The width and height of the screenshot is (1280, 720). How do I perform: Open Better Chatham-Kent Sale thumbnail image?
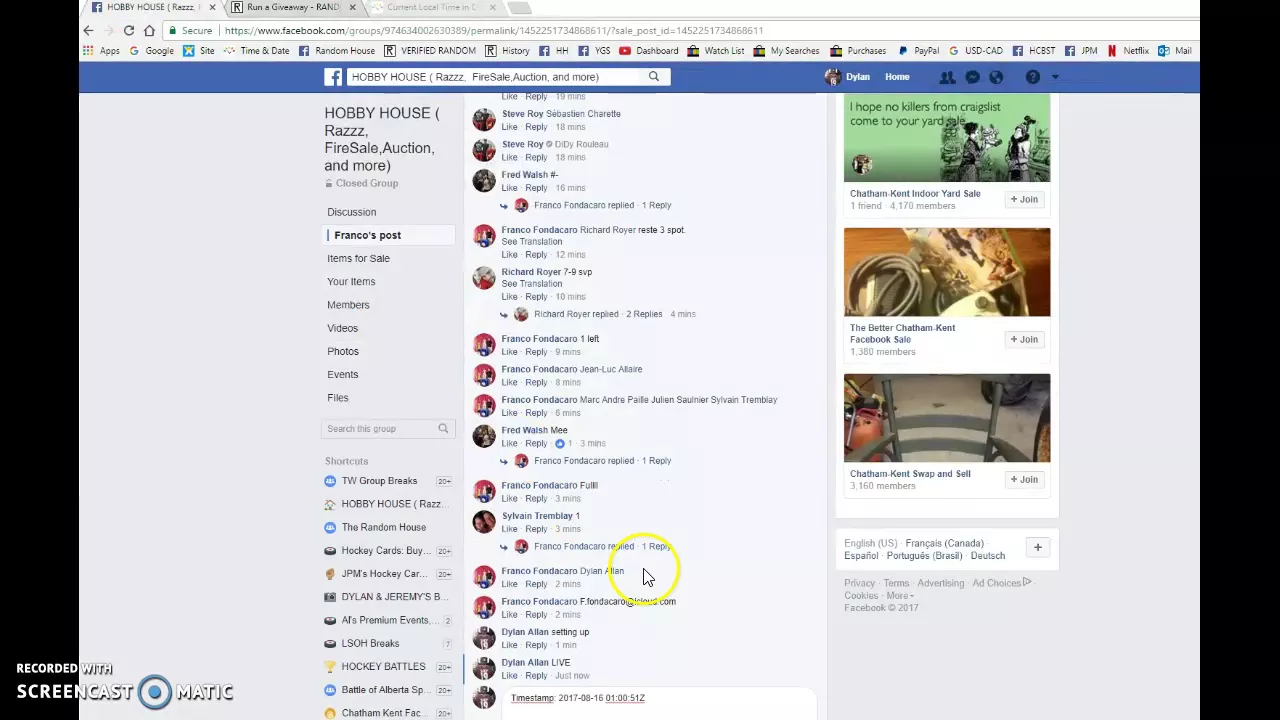947,272
